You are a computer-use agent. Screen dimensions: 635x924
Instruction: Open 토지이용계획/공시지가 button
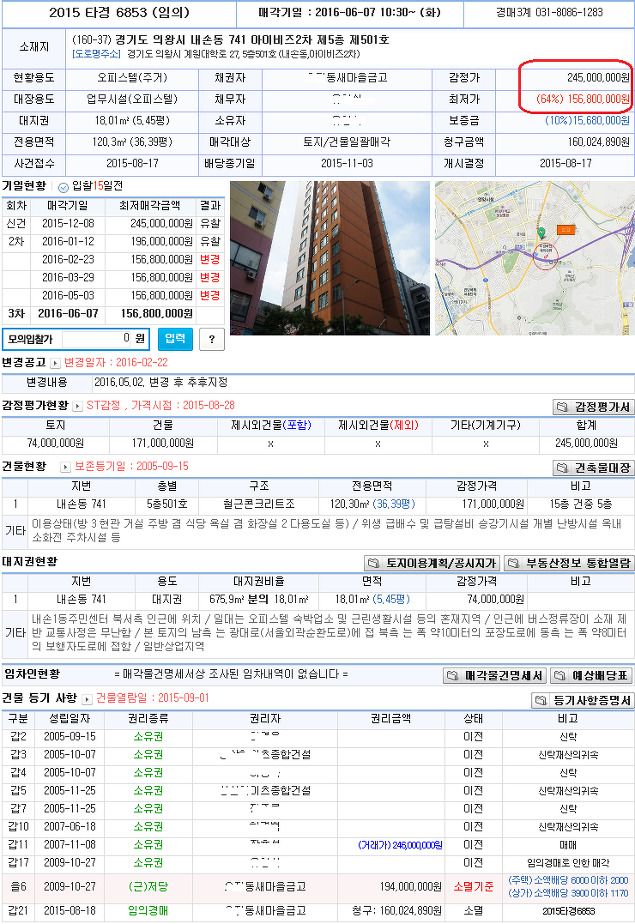[x=432, y=563]
